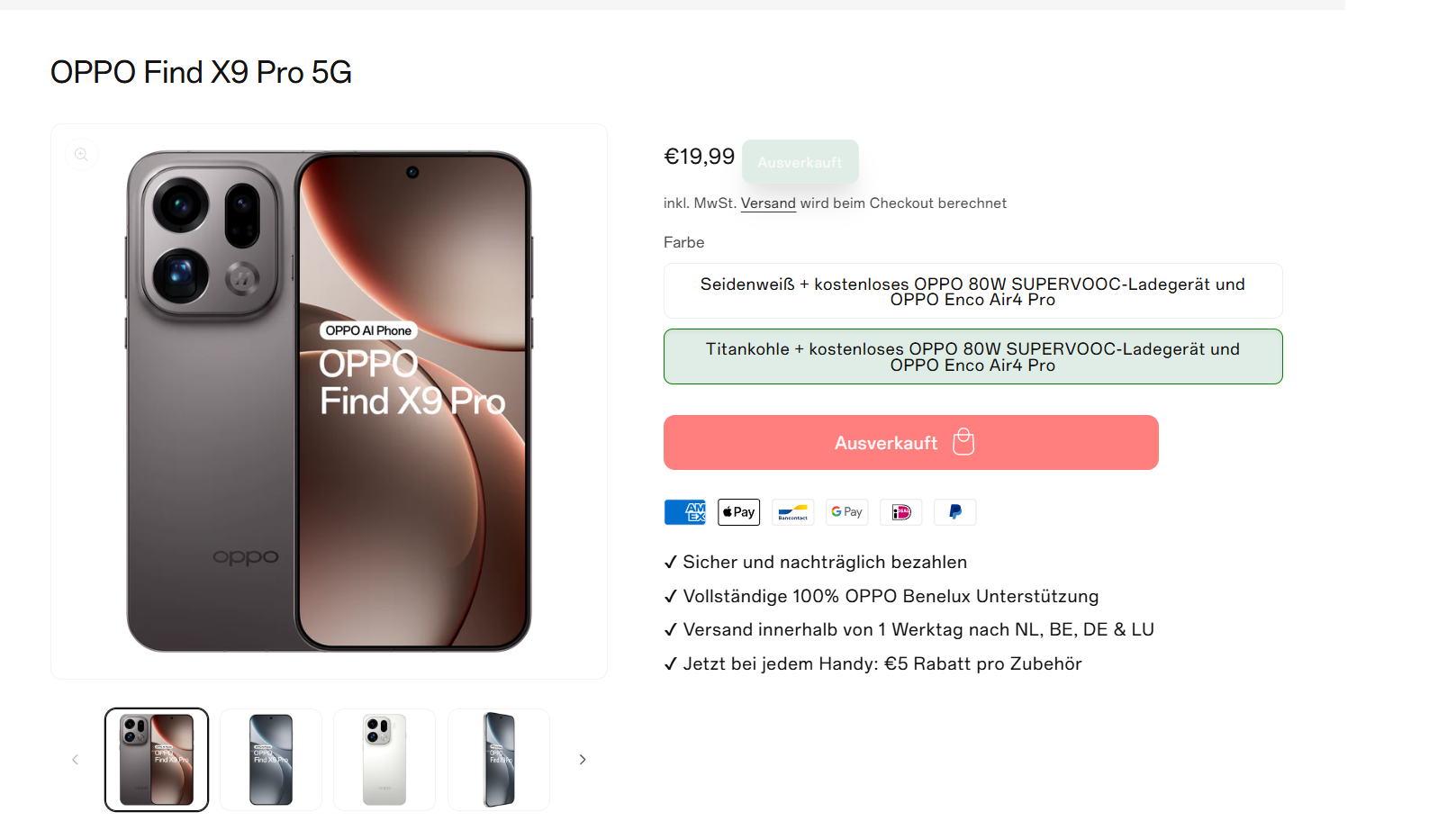Click the Google Pay payment icon
The height and width of the screenshot is (839, 1456).
point(846,512)
